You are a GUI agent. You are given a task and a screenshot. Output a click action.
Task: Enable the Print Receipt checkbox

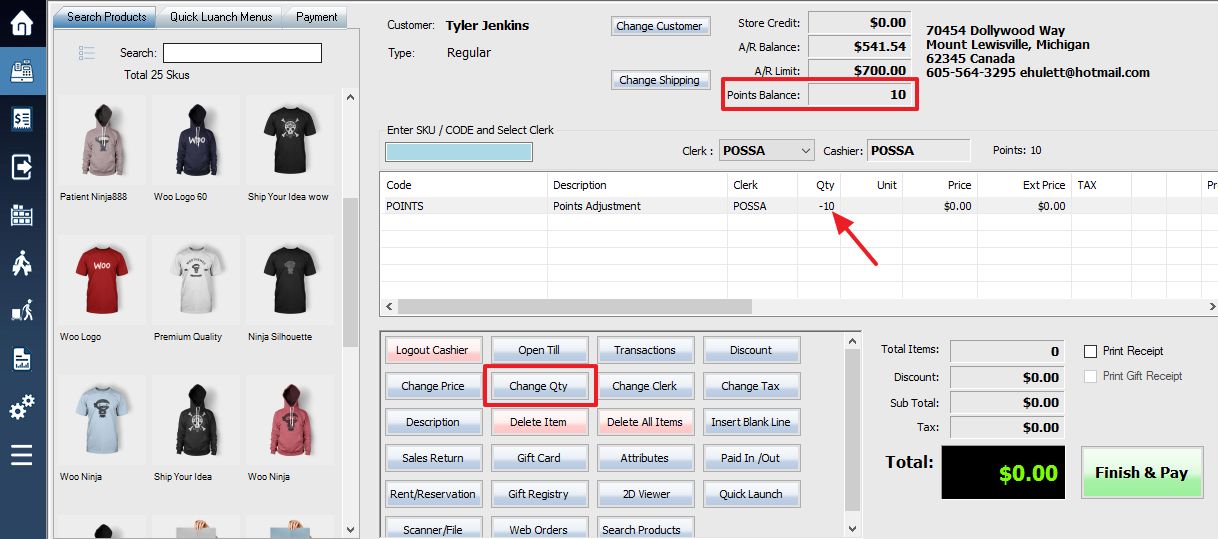pos(1091,351)
